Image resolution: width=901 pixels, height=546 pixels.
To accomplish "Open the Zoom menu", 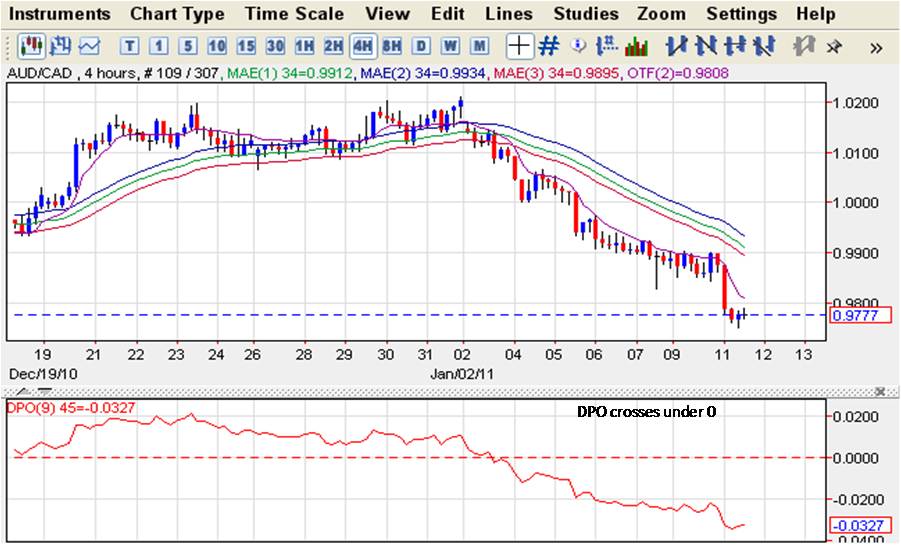I will [661, 14].
